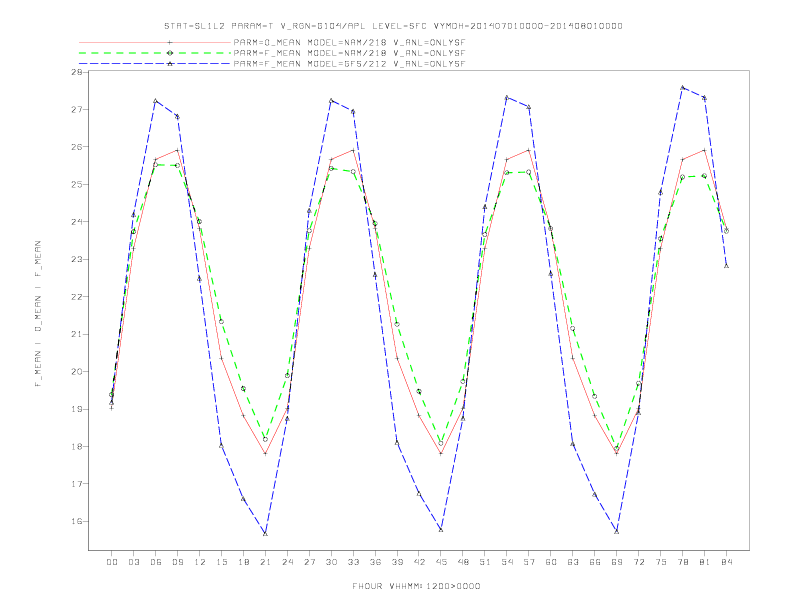
Task: Click the blue triangle data point at hour 06
Action: [x=156, y=101]
